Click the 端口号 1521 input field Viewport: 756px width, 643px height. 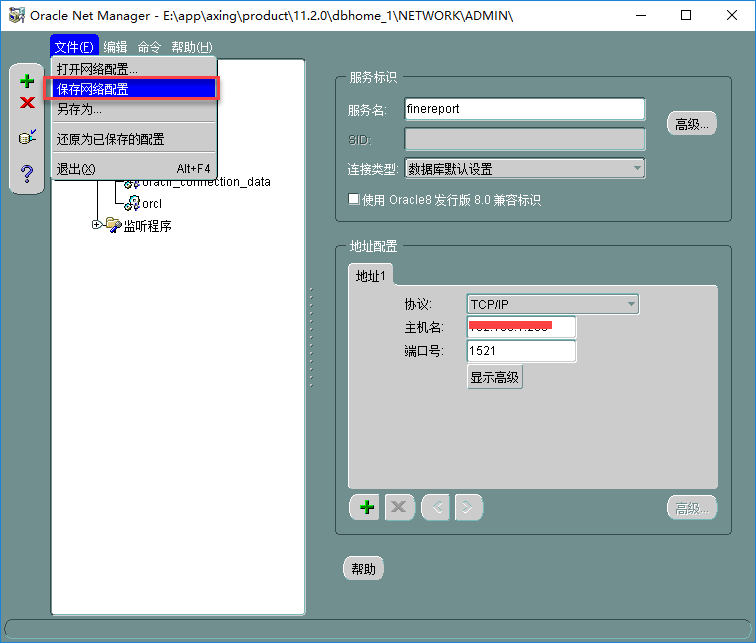(521, 351)
